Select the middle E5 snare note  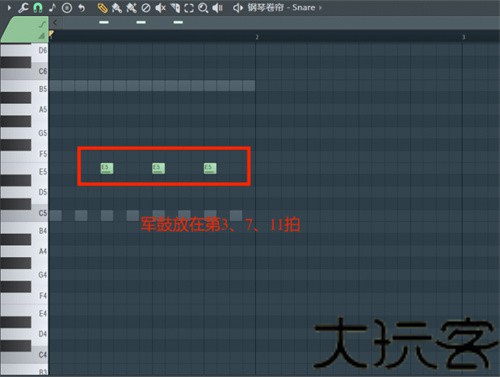point(158,168)
